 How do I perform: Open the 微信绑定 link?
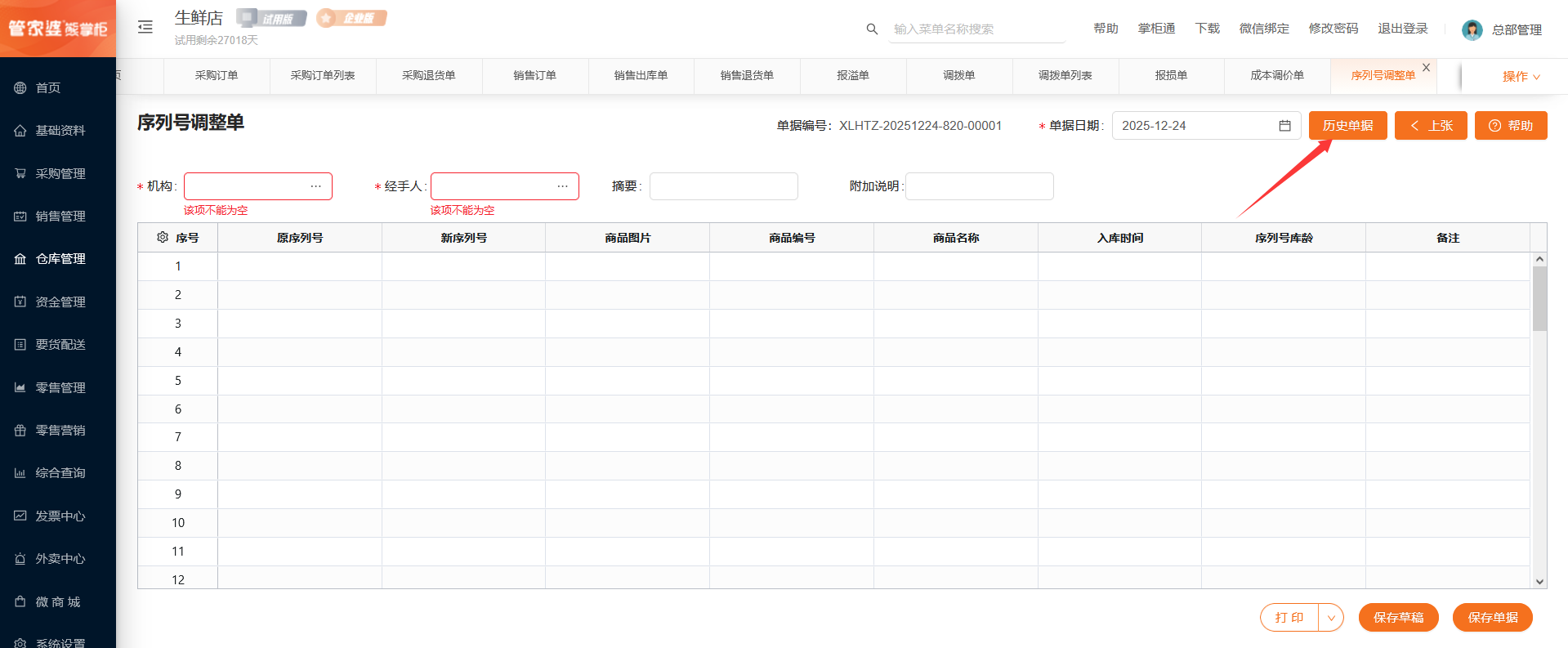click(1264, 29)
